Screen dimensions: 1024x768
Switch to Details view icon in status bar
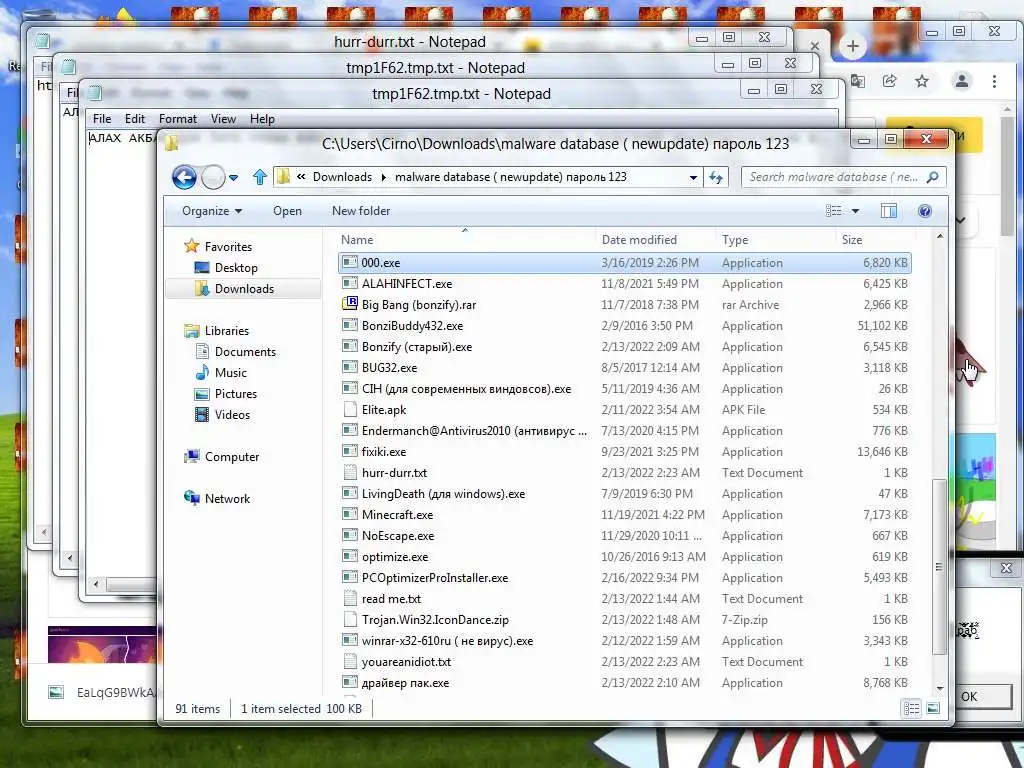[912, 709]
